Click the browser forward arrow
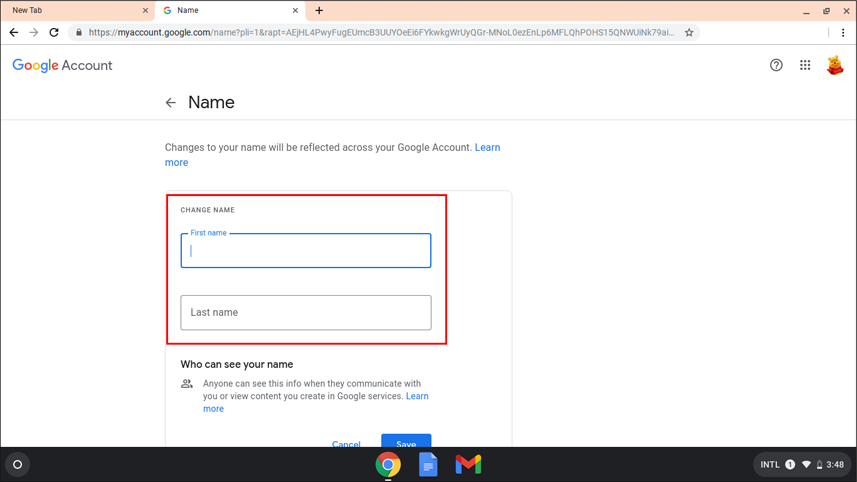857x482 pixels. (34, 33)
